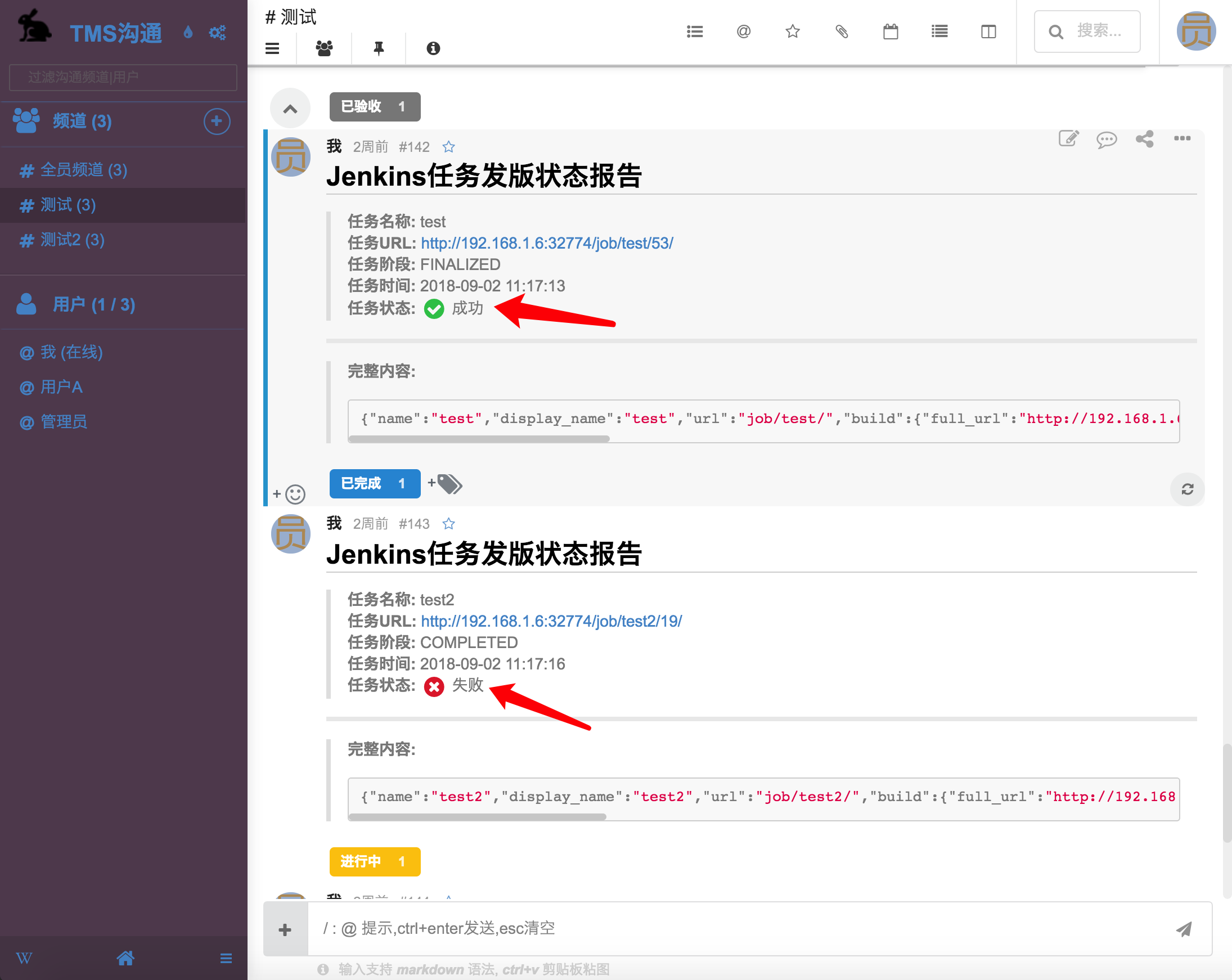Open attachment plus button beside message input
1232x980 pixels.
[285, 930]
